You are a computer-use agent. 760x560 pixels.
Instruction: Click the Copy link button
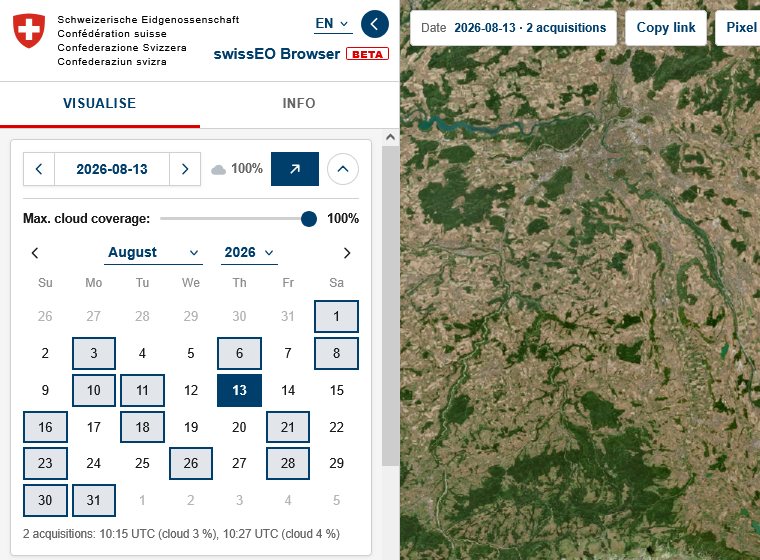[666, 28]
